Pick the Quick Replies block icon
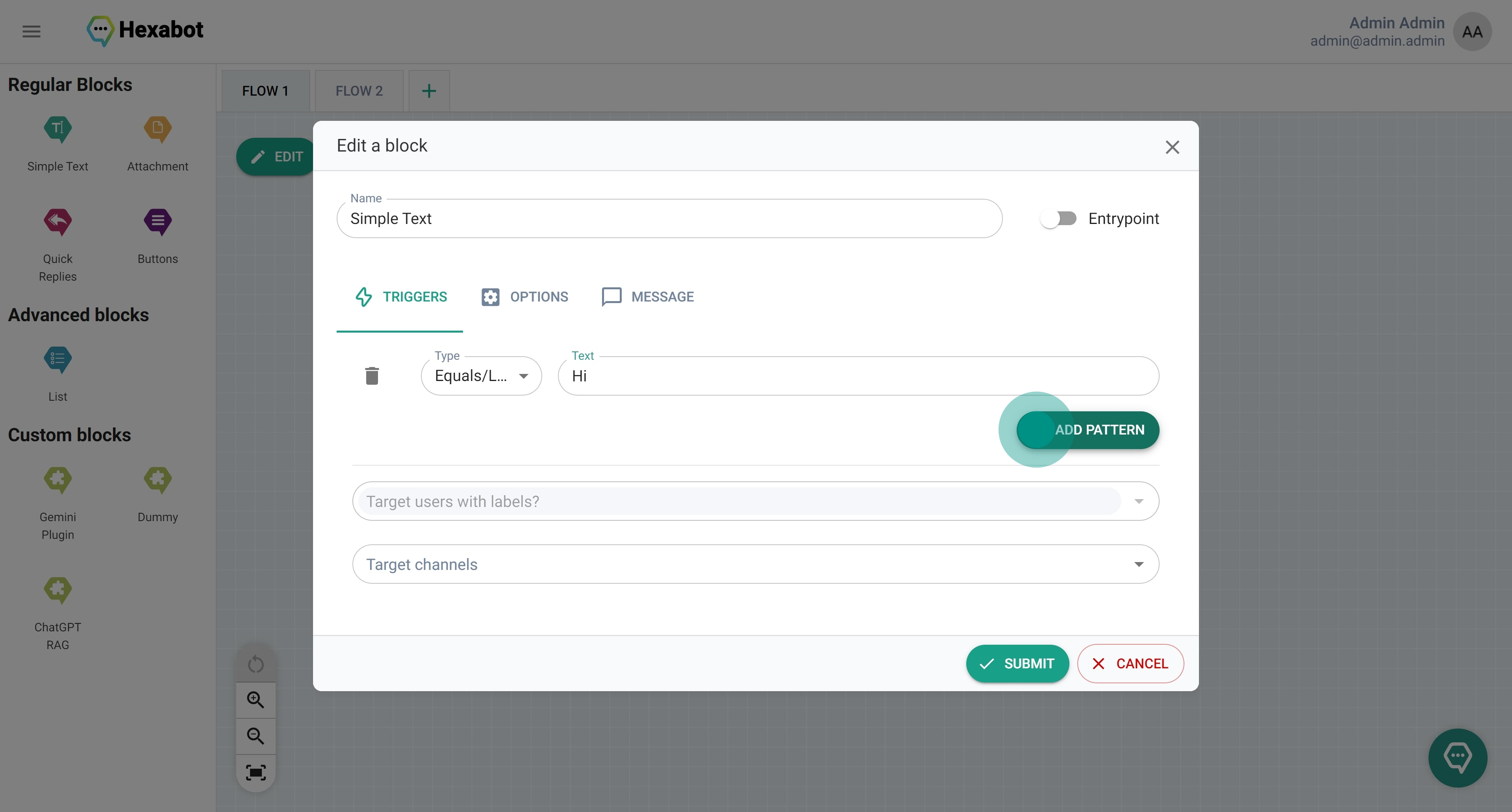 click(57, 222)
